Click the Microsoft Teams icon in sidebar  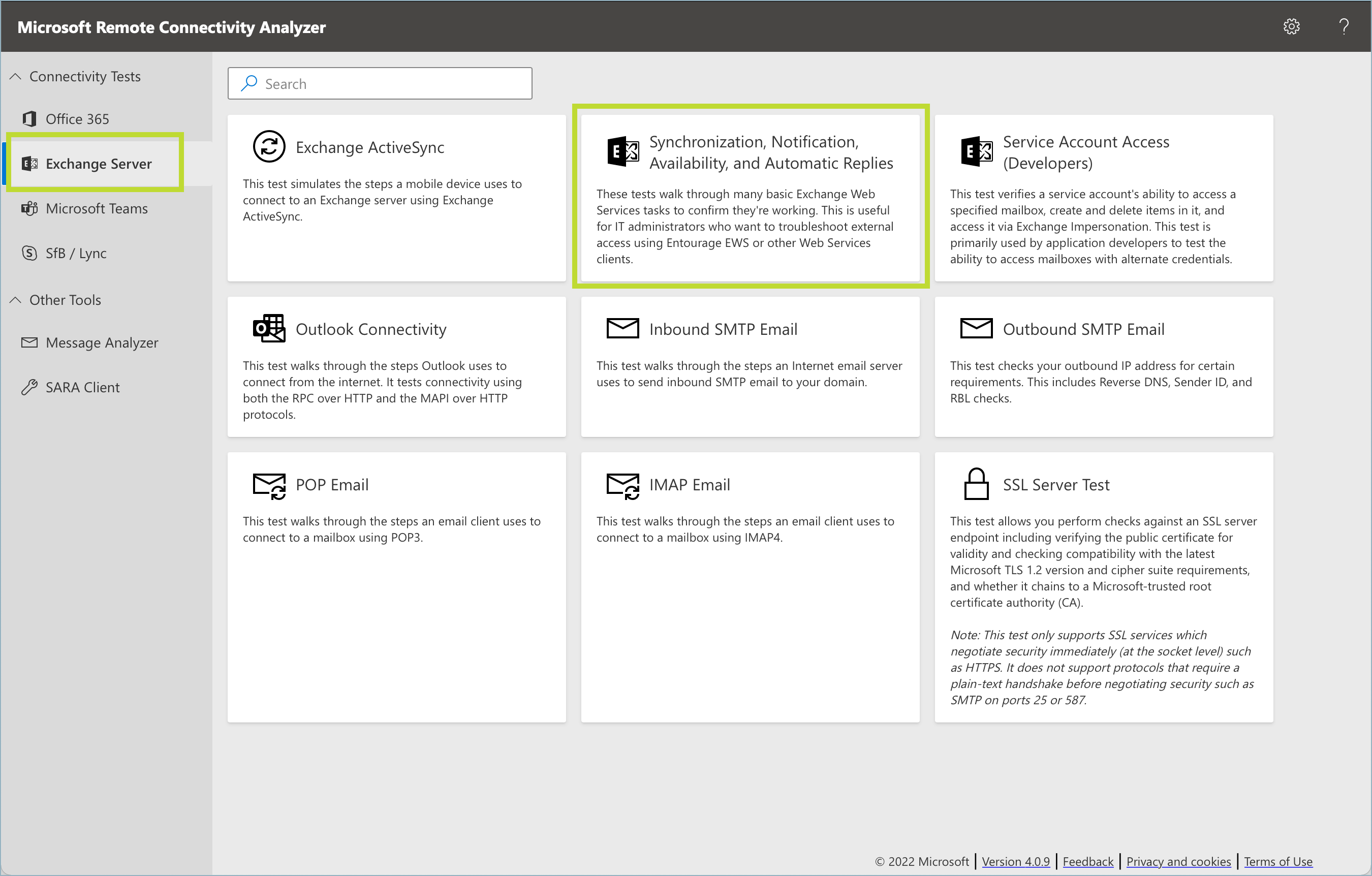click(29, 208)
